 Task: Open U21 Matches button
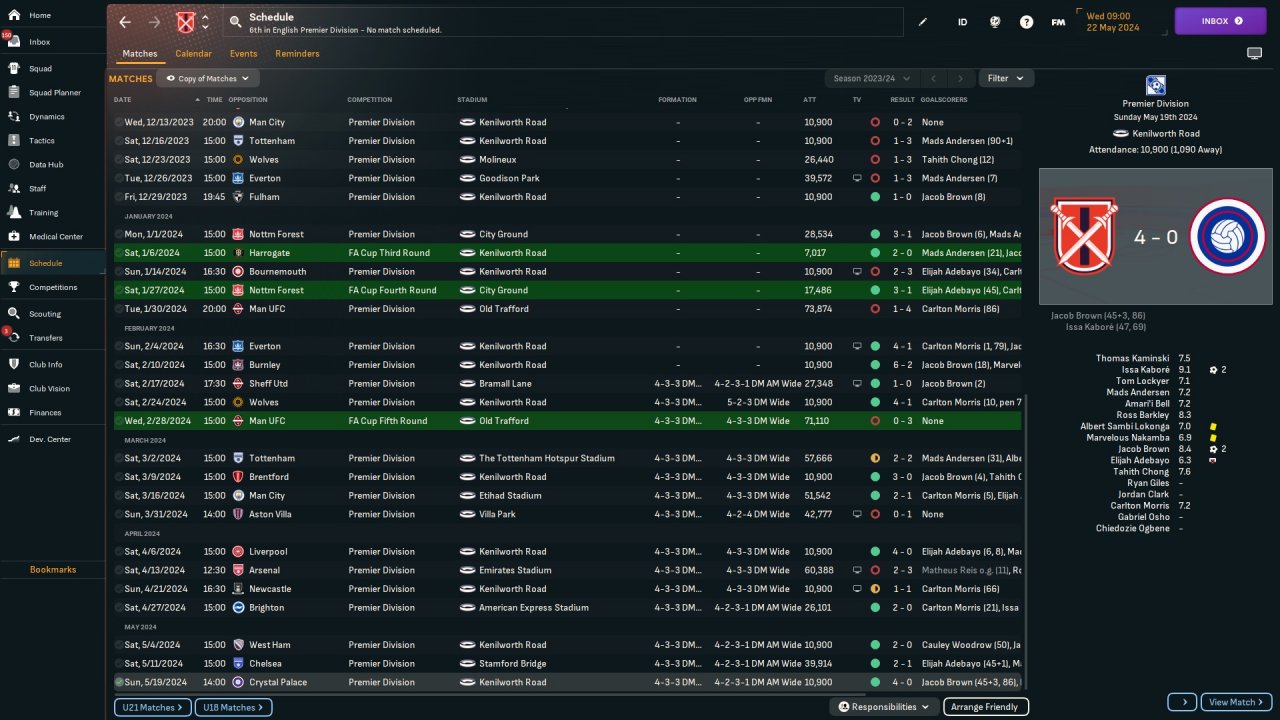151,708
